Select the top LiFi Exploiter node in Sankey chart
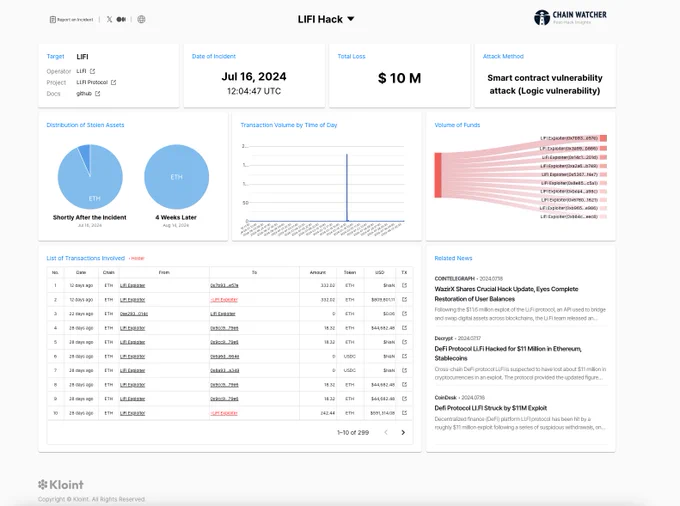 click(603, 138)
